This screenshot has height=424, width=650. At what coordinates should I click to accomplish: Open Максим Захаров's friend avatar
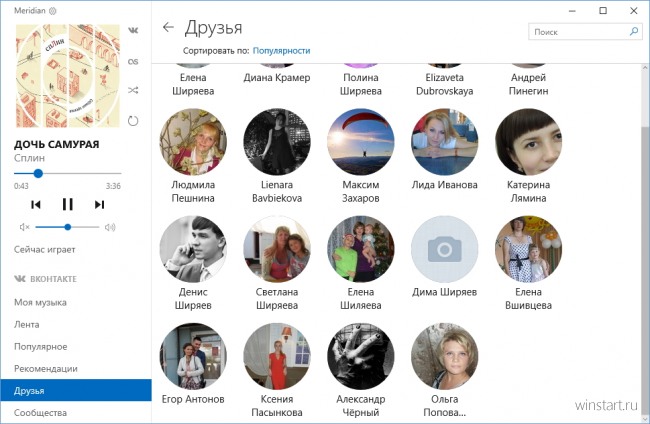pyautogui.click(x=361, y=142)
